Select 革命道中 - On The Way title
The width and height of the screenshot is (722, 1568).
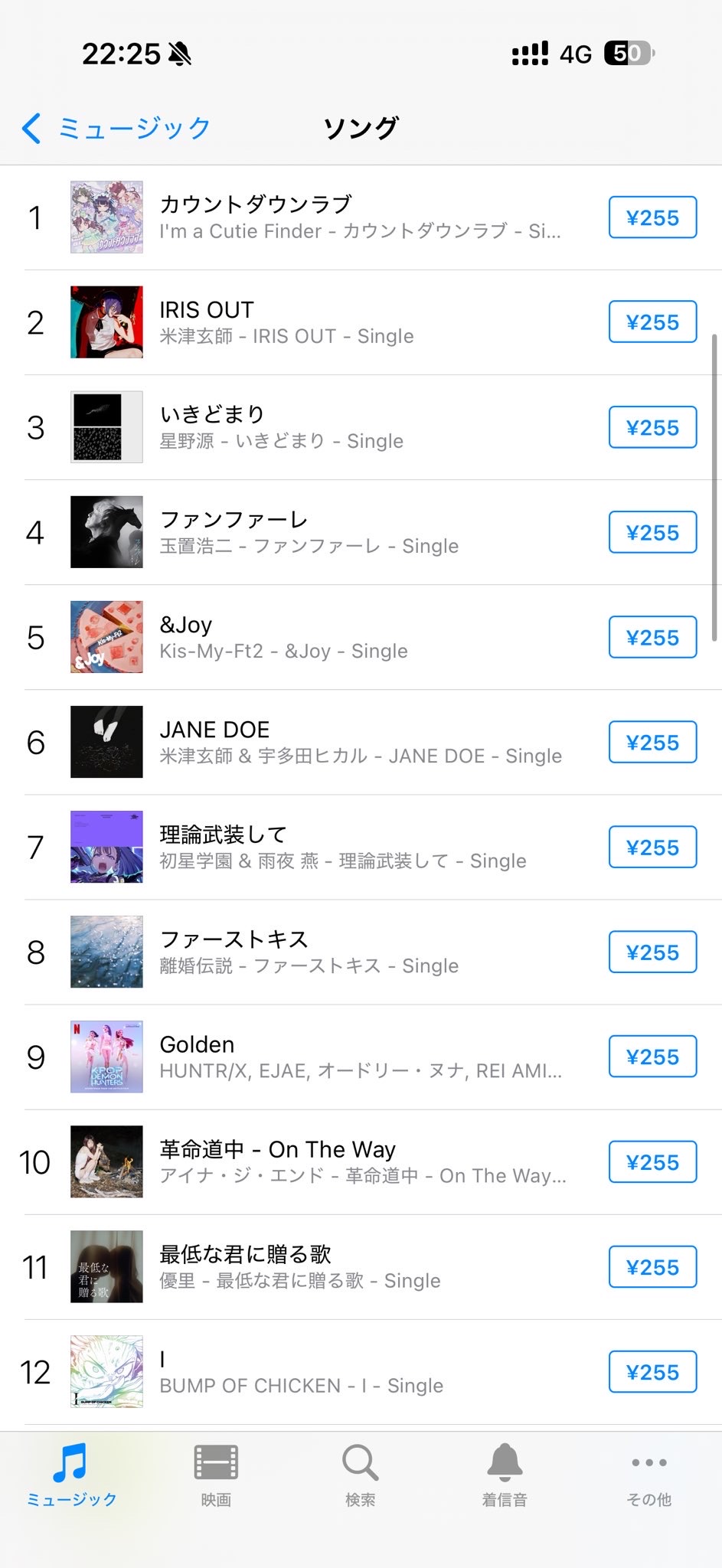click(x=277, y=1149)
